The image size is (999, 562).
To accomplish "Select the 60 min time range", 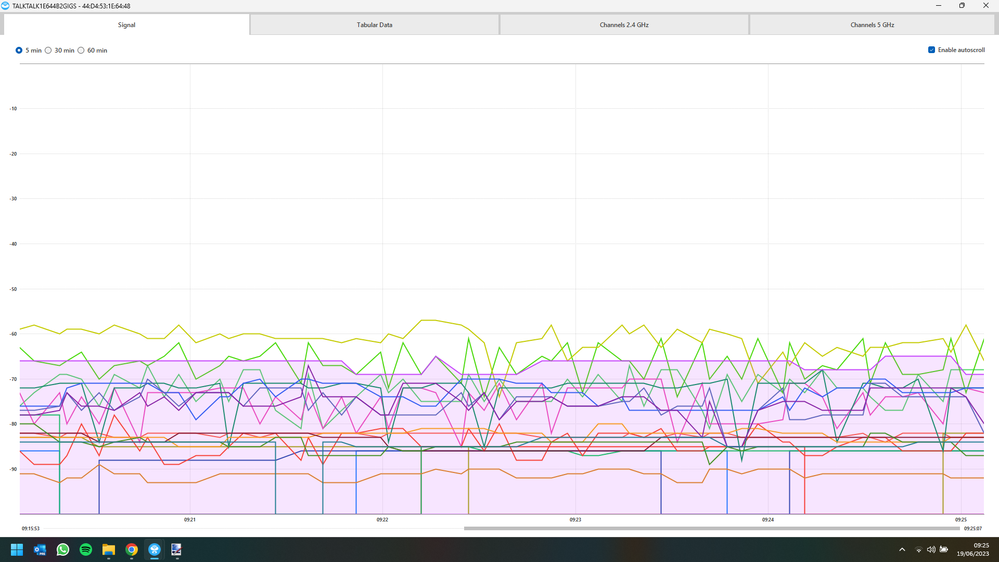I will click(x=82, y=50).
